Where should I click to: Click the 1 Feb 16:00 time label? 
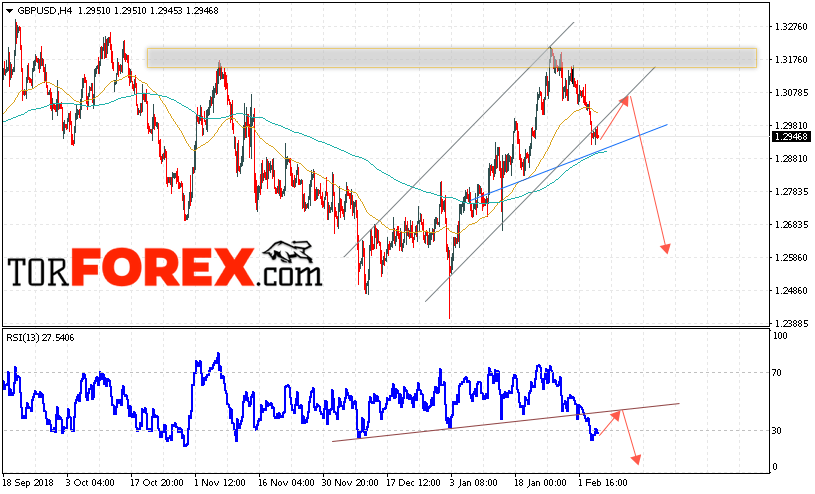pyautogui.click(x=603, y=483)
